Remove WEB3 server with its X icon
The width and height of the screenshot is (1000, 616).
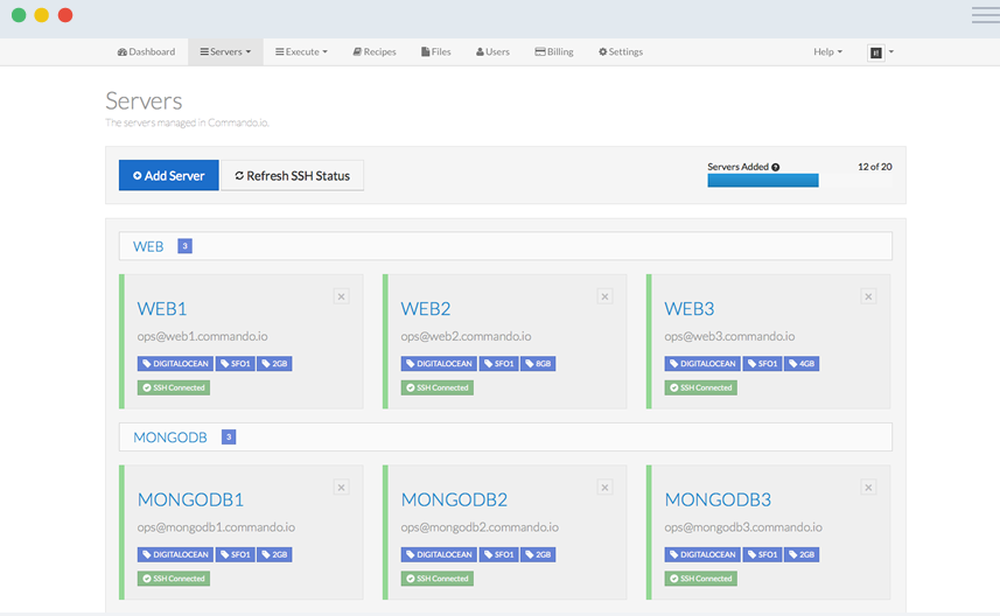click(x=868, y=297)
